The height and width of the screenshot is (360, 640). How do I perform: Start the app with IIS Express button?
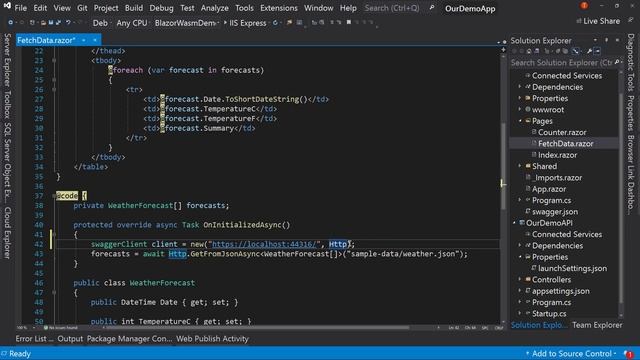[x=245, y=23]
